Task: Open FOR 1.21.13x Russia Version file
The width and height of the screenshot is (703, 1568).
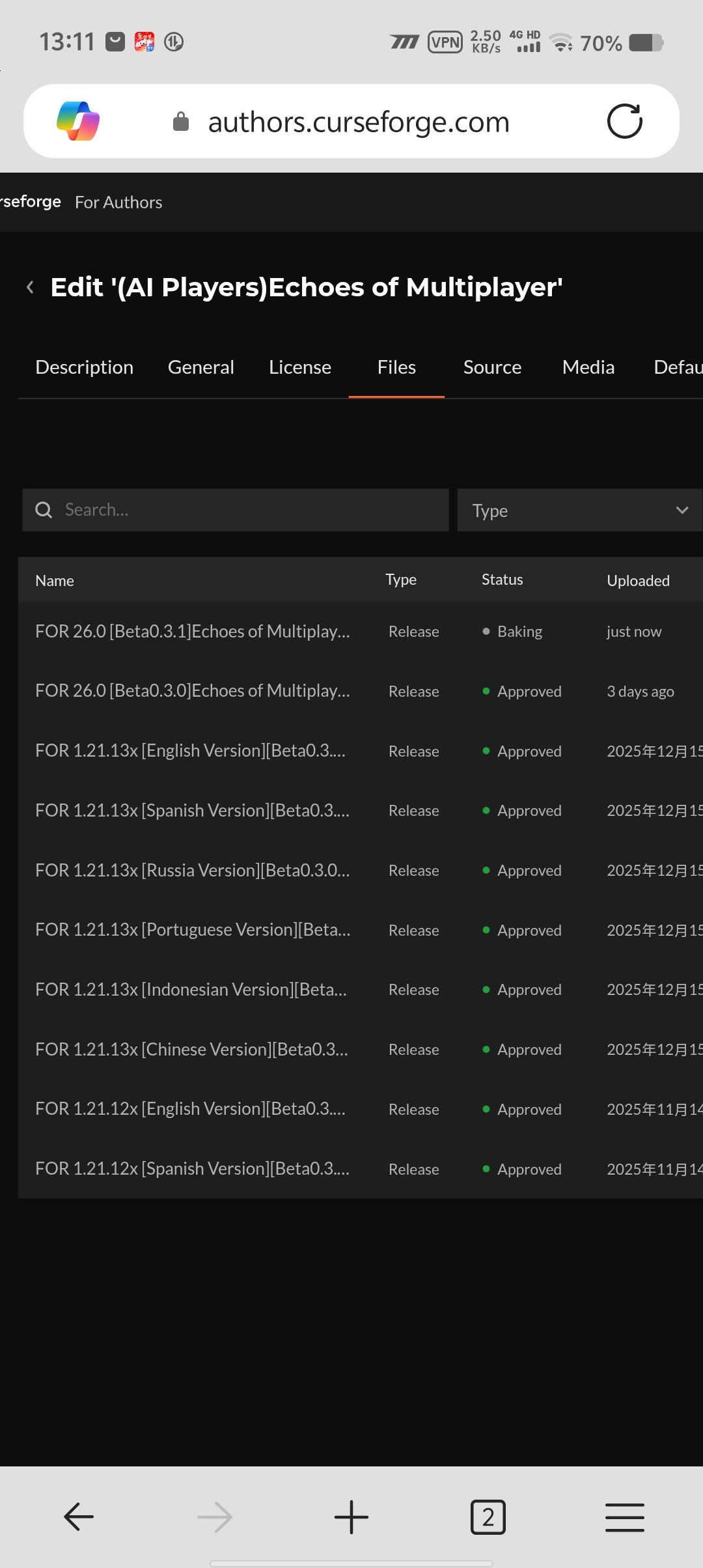Action: click(x=193, y=871)
